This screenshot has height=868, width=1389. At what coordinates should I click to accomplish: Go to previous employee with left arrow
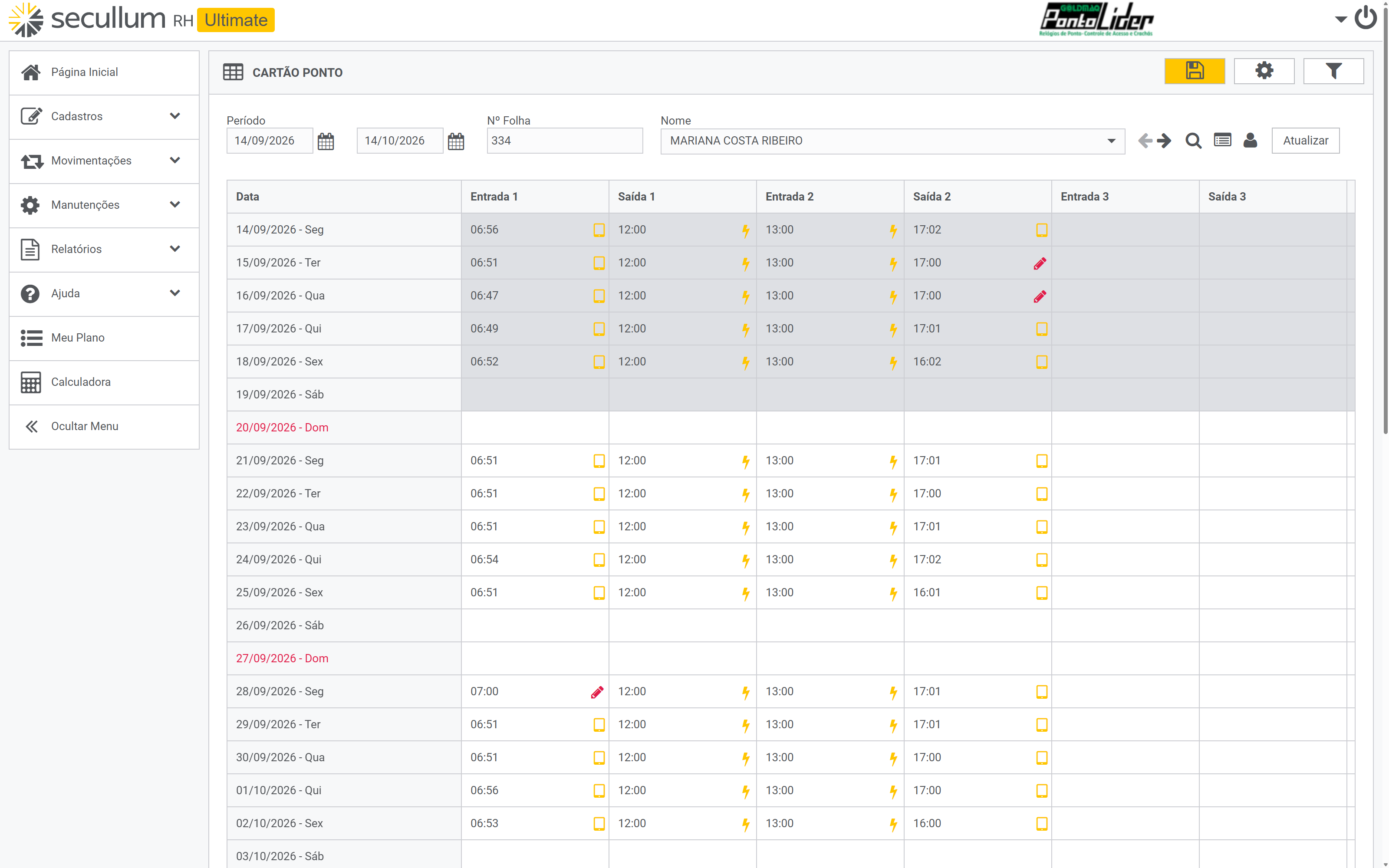tap(1145, 141)
